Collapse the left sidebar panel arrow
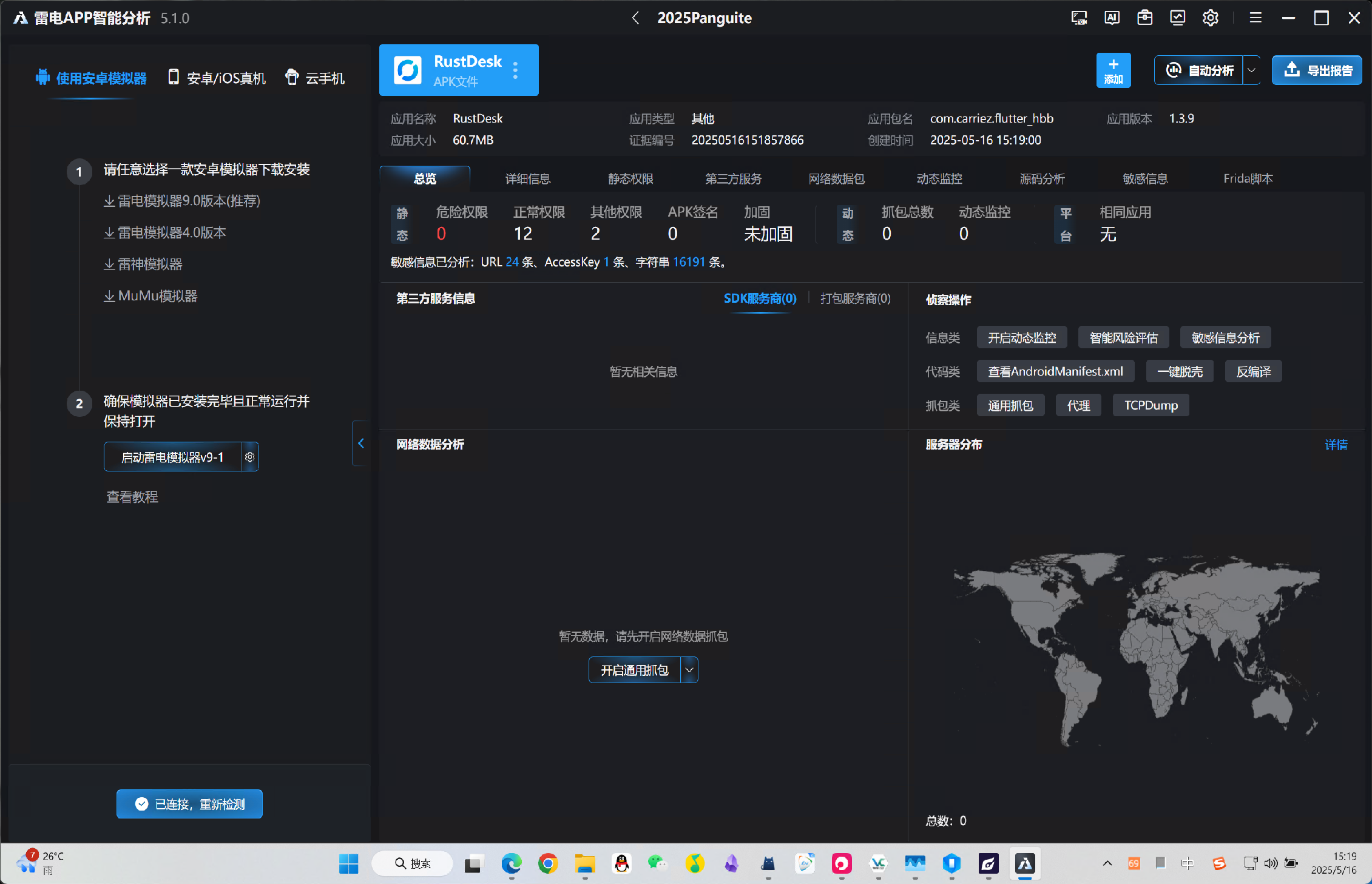Viewport: 1372px width, 884px height. point(361,443)
